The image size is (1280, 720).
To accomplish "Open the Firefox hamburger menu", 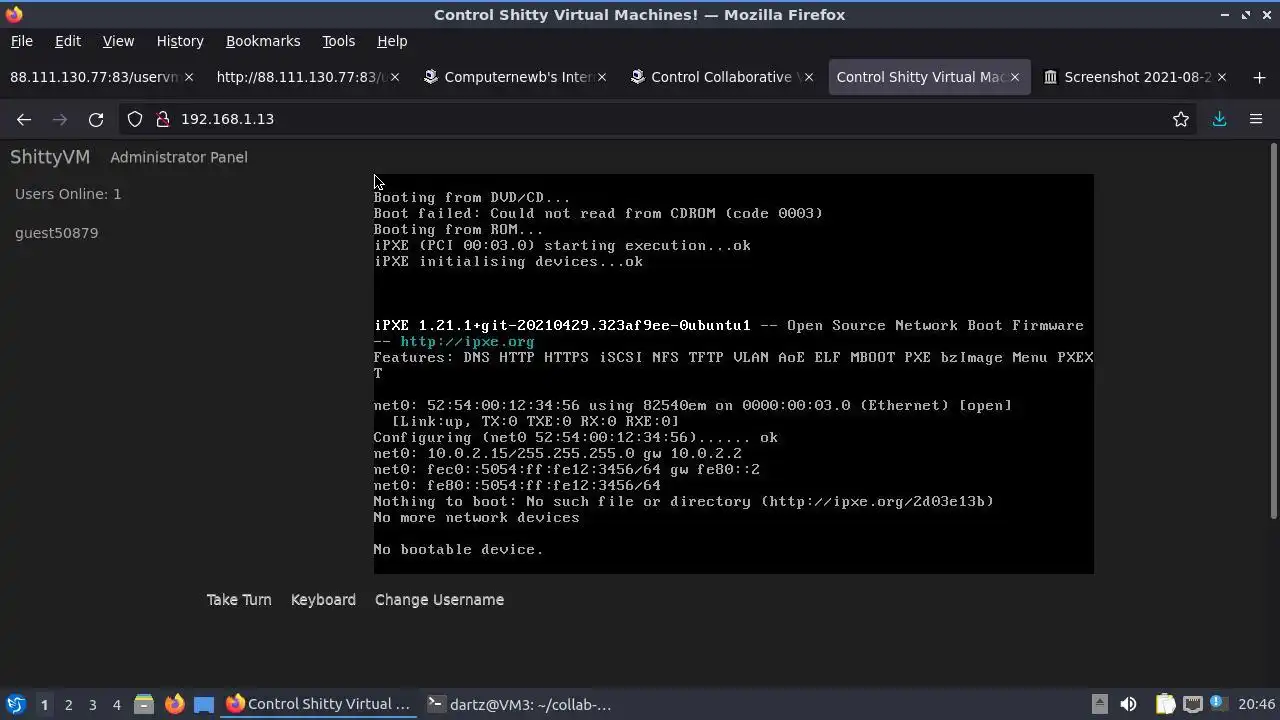I will (x=1256, y=119).
